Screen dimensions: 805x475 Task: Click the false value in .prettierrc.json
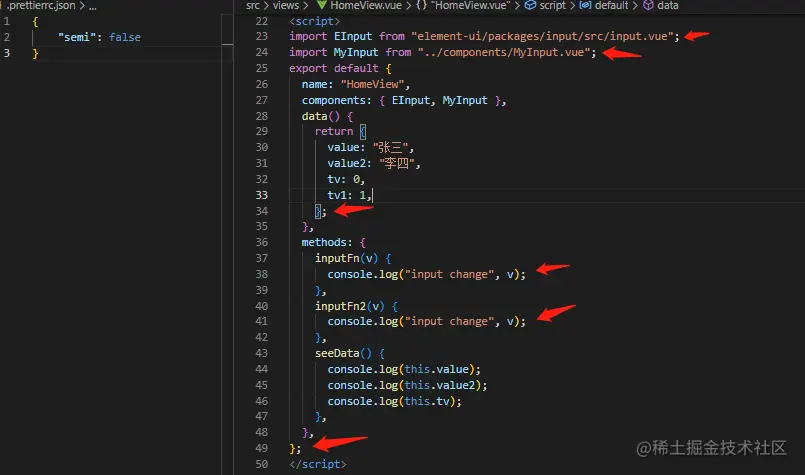125,37
